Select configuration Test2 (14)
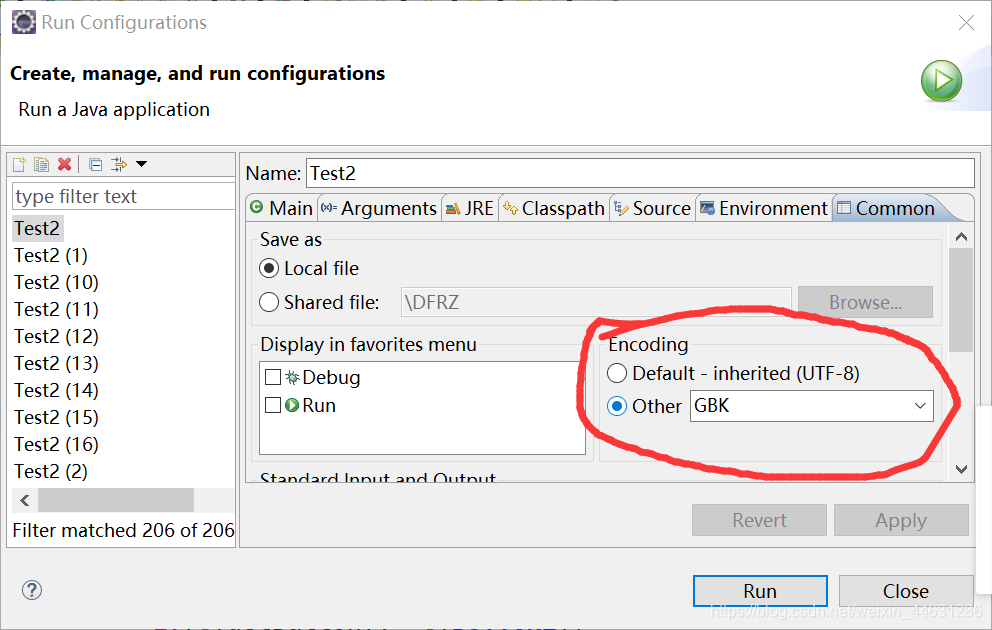 click(57, 391)
